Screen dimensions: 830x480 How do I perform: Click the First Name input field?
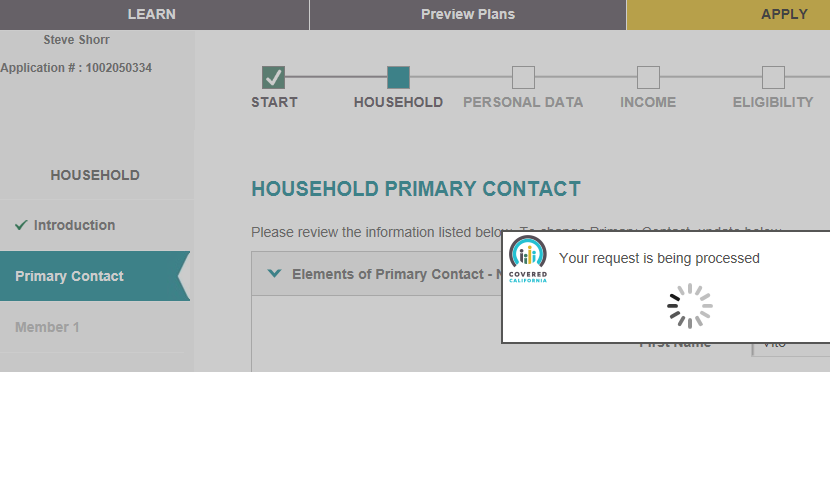pos(791,345)
